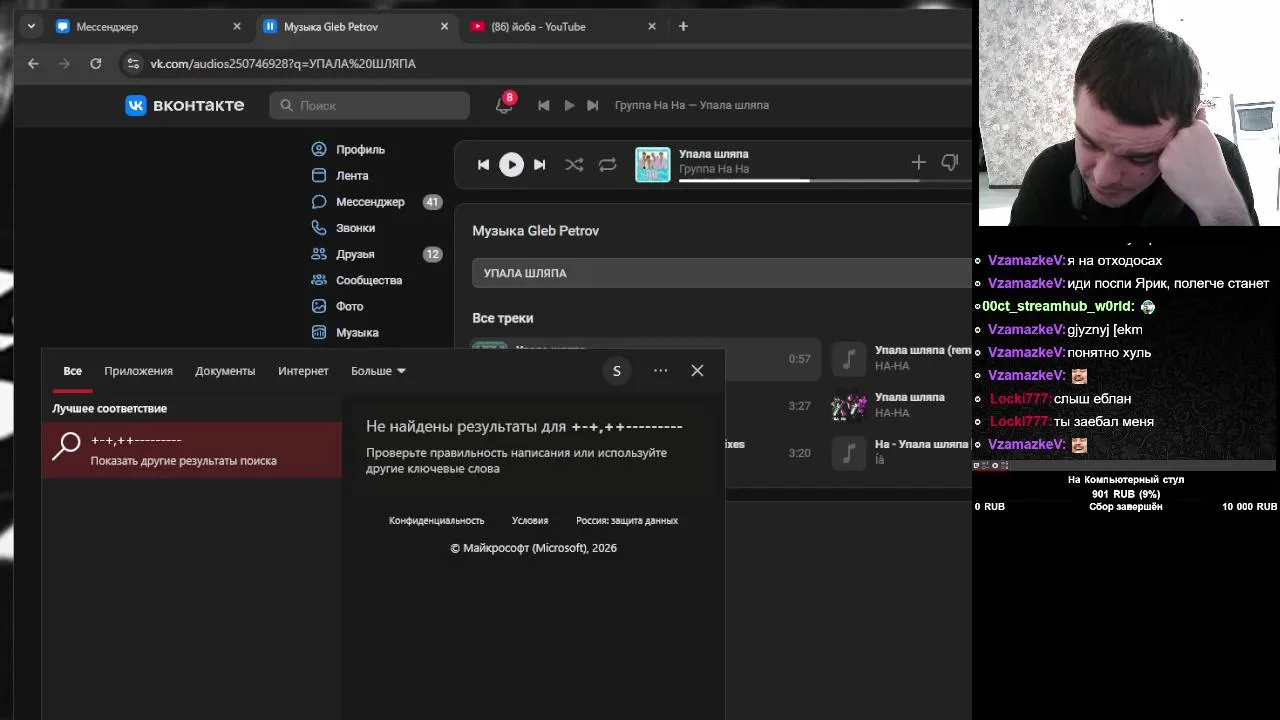The image size is (1280, 720).
Task: Select the best match search result
Action: point(192,450)
